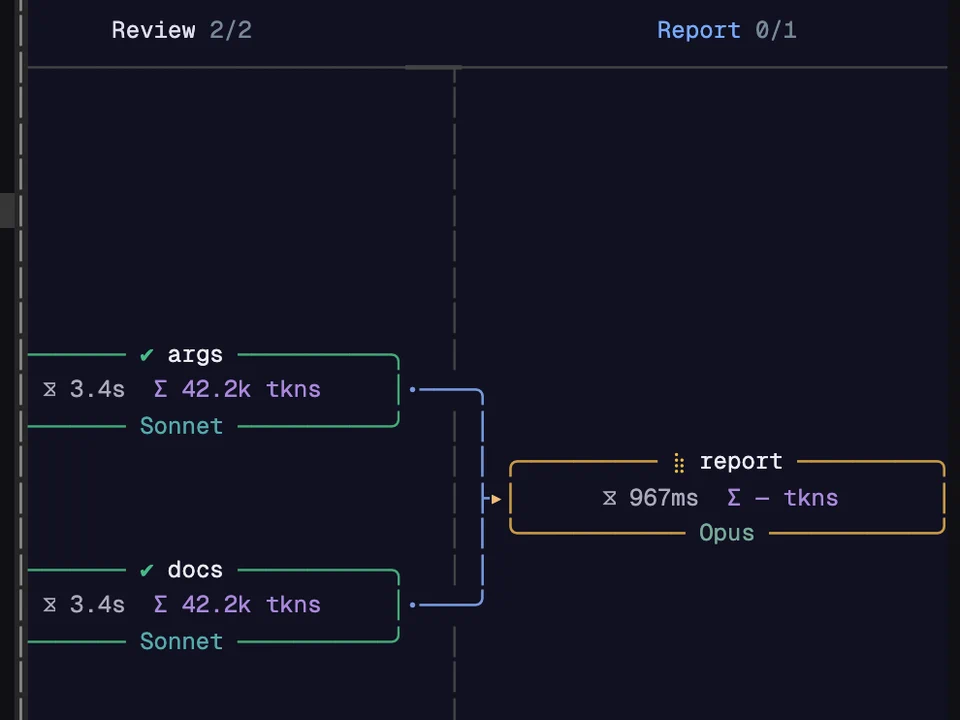960x720 pixels.
Task: Click the 967ms duration in report node
Action: click(664, 498)
